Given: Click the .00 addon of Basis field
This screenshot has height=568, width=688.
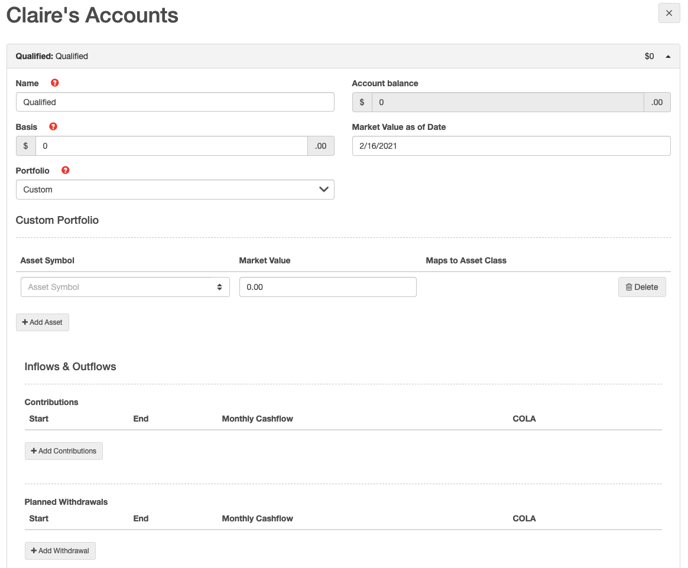Looking at the screenshot, I should (x=321, y=146).
